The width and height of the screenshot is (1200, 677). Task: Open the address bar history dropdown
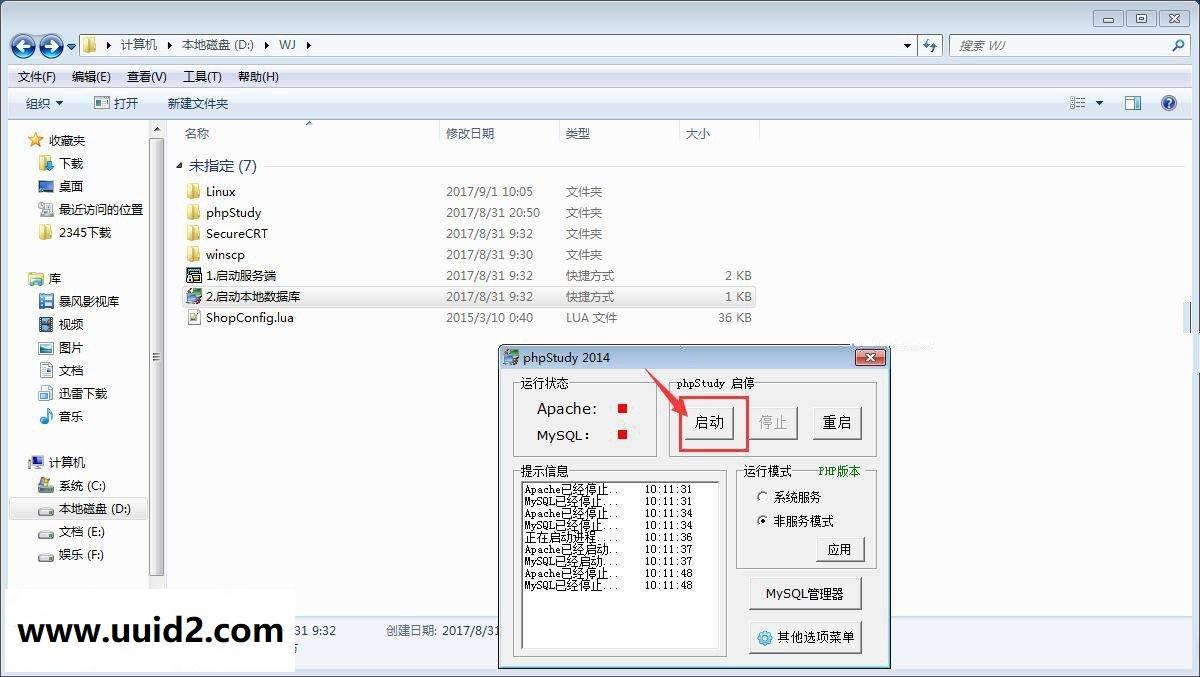(906, 45)
